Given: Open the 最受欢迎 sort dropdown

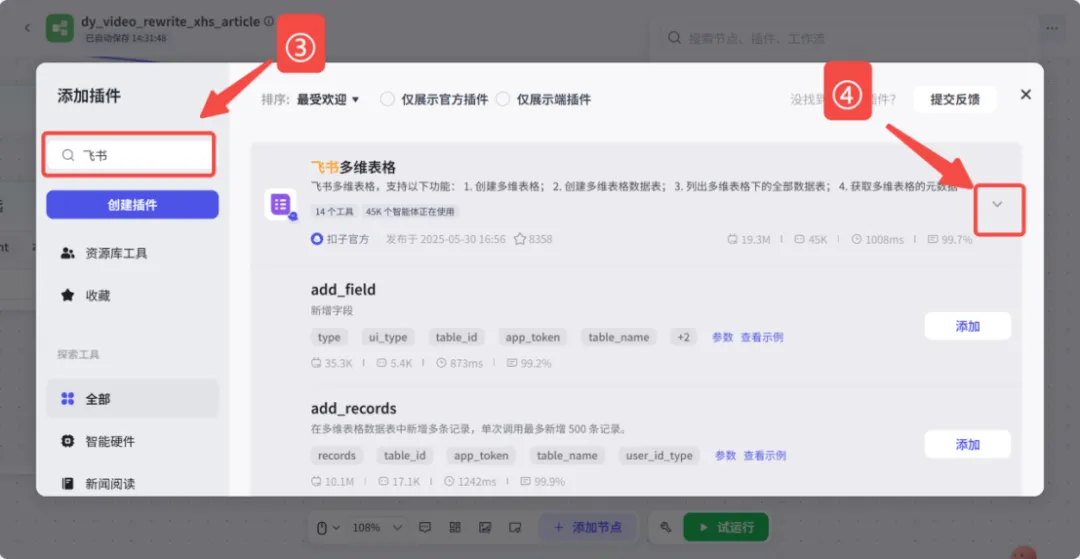Looking at the screenshot, I should (329, 99).
